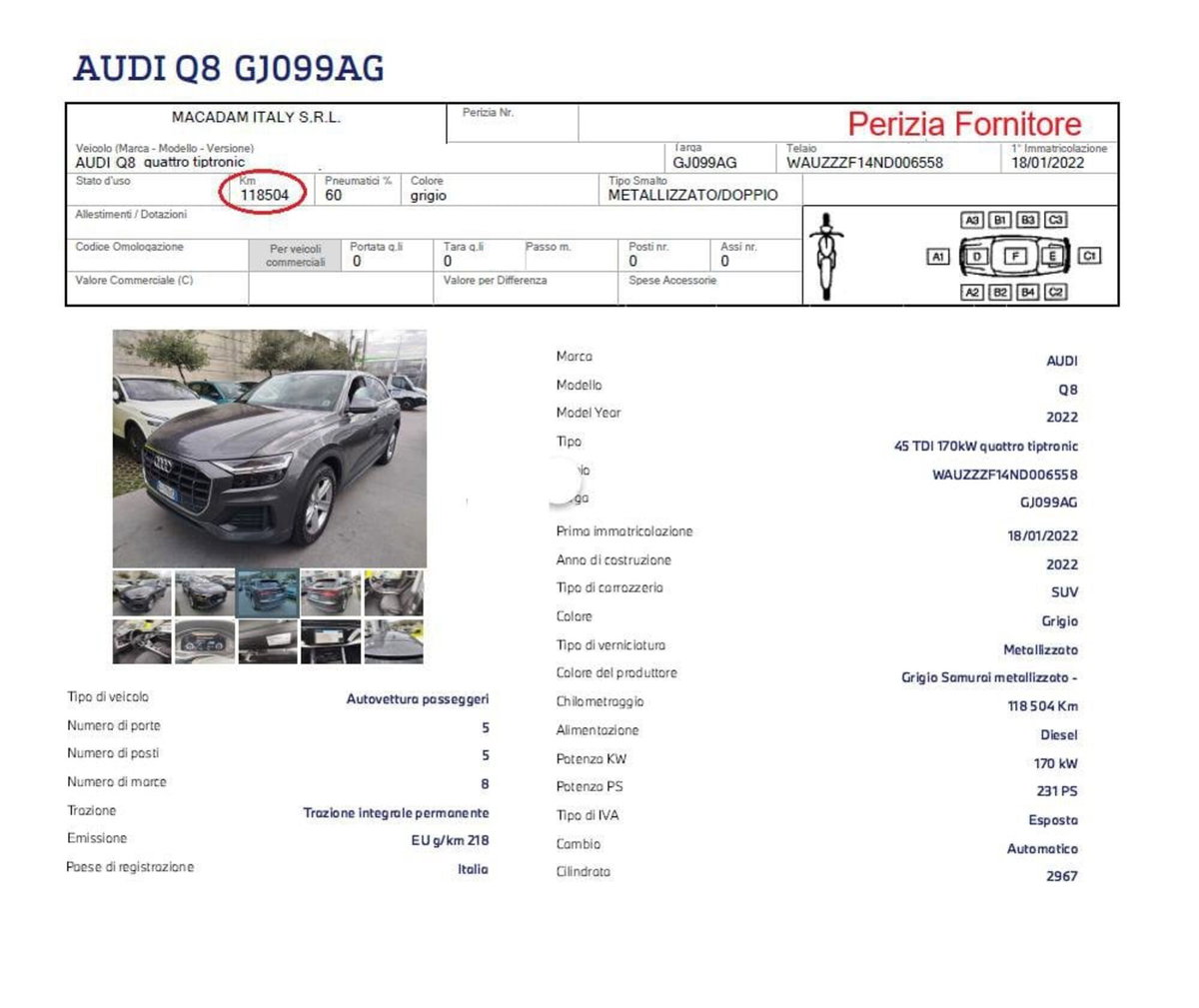Click Emissione value 'EU g/km 218'

click(450, 841)
